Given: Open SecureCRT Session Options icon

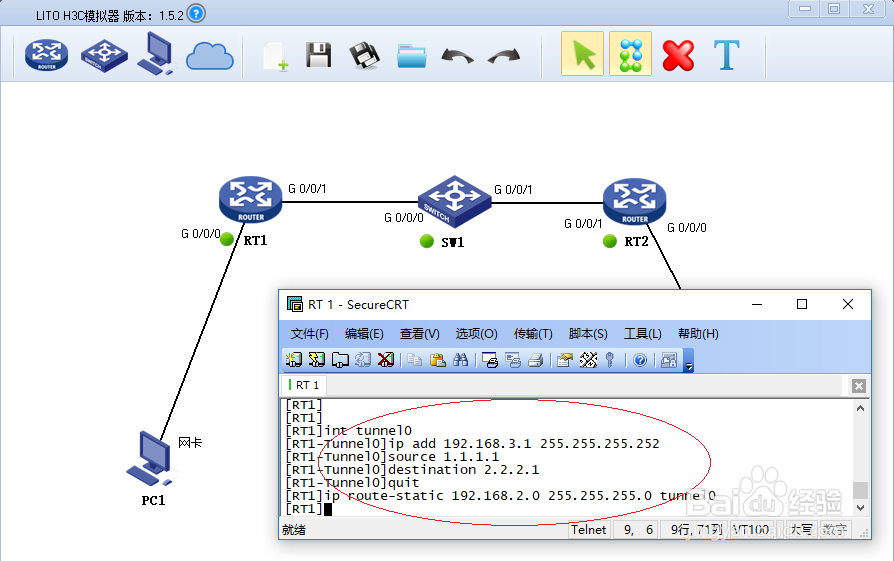Looking at the screenshot, I should tap(564, 360).
